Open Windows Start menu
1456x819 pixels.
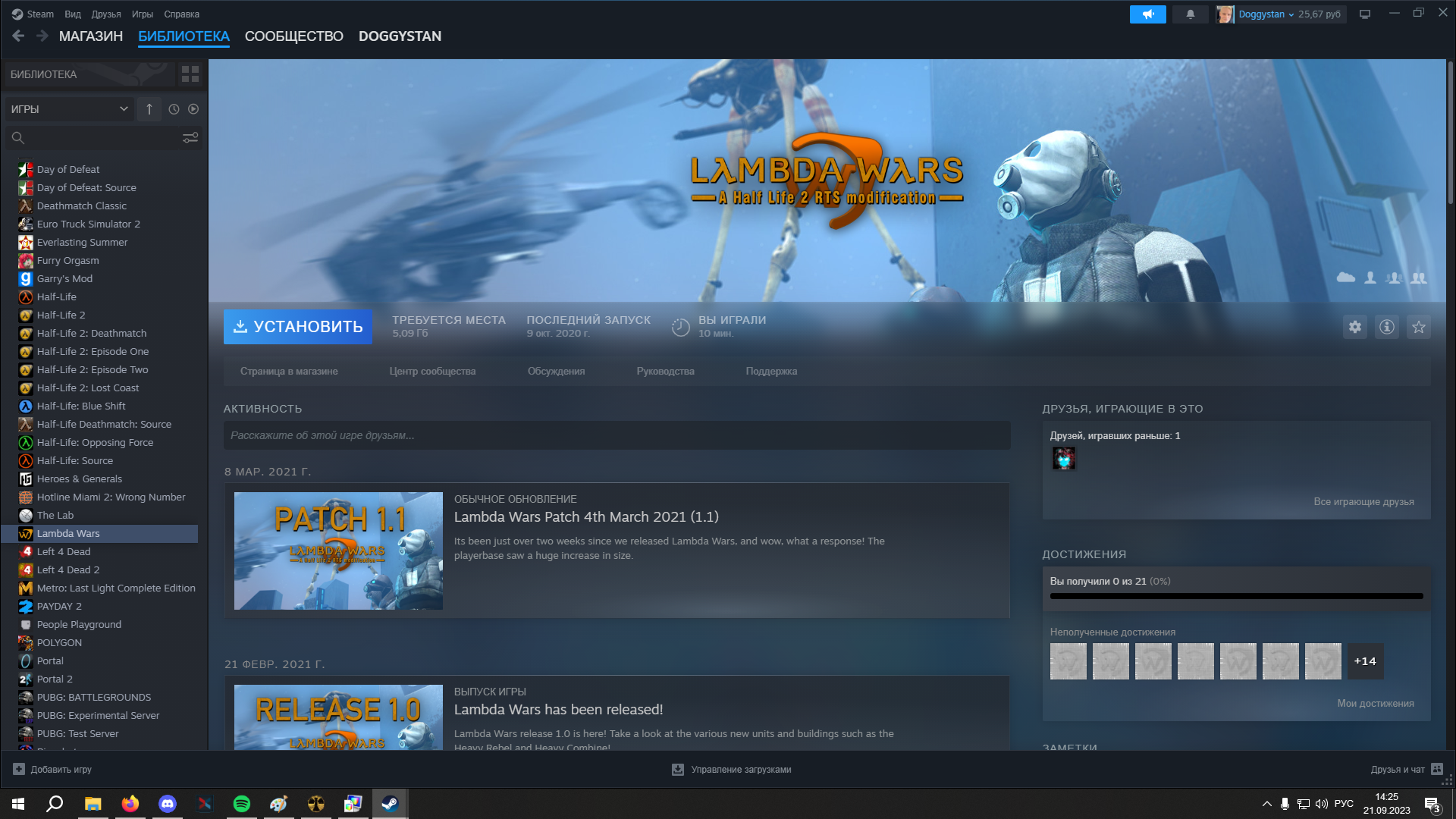tap(18, 804)
